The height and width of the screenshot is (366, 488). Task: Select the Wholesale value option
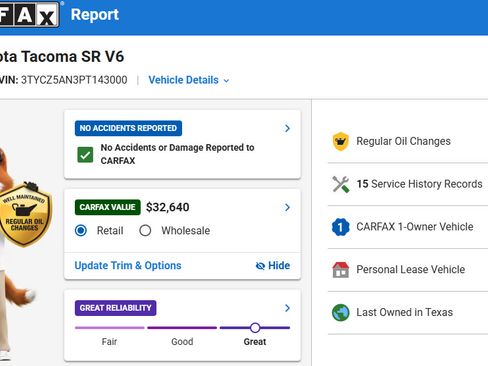pos(145,230)
